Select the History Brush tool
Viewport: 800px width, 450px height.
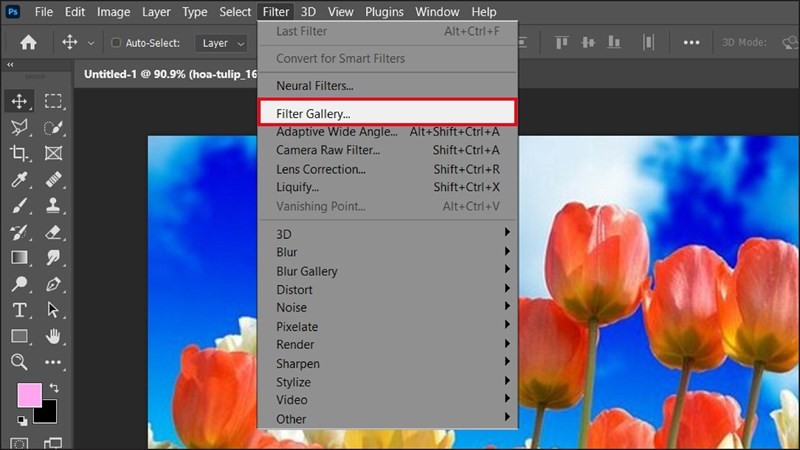pyautogui.click(x=19, y=232)
